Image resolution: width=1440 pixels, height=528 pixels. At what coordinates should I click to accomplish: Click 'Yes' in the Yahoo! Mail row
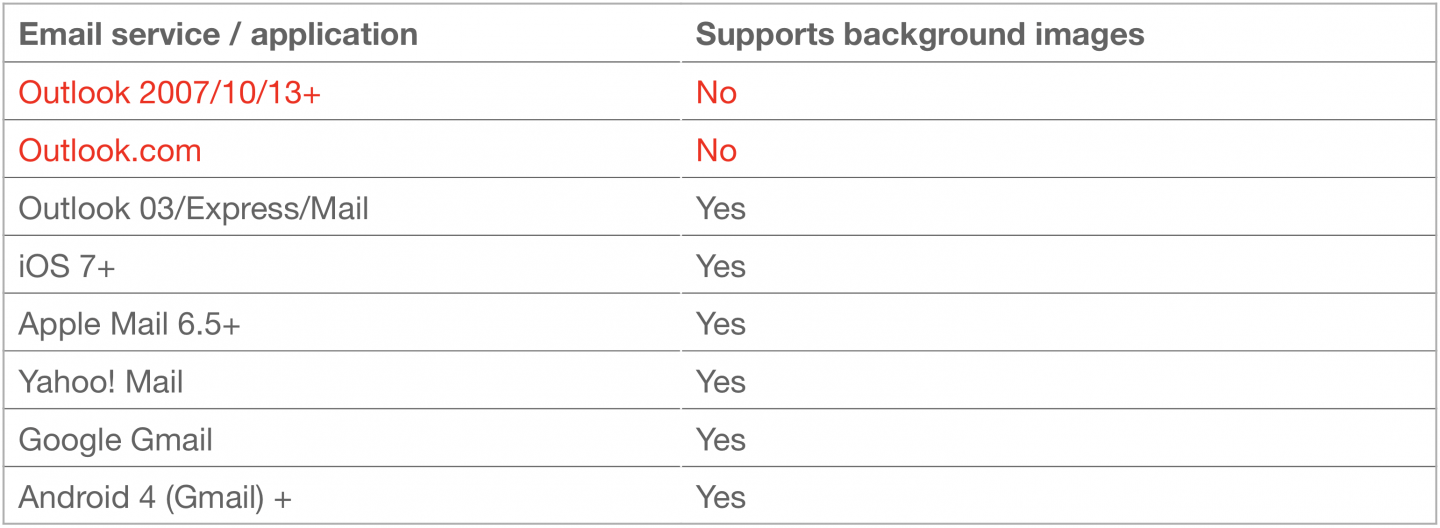720,382
